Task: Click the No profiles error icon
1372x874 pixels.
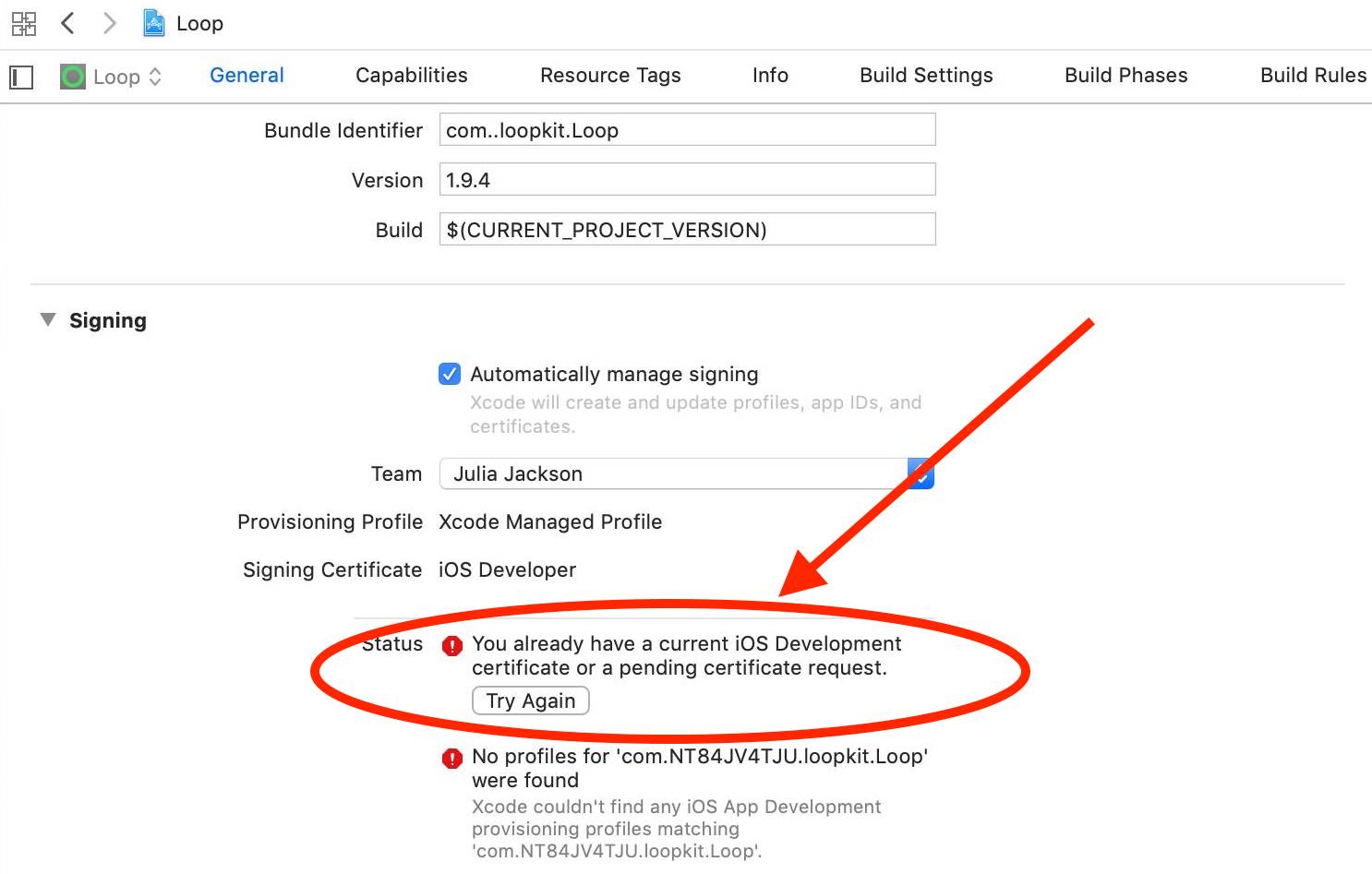Action: click(451, 759)
